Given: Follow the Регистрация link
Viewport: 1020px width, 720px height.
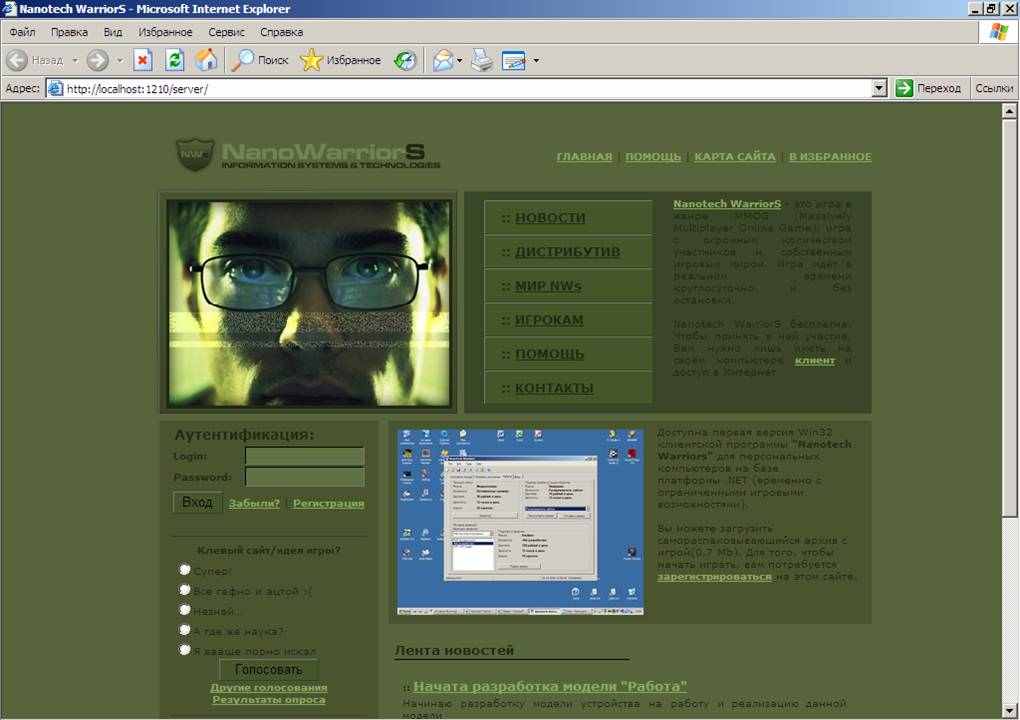Looking at the screenshot, I should point(328,504).
